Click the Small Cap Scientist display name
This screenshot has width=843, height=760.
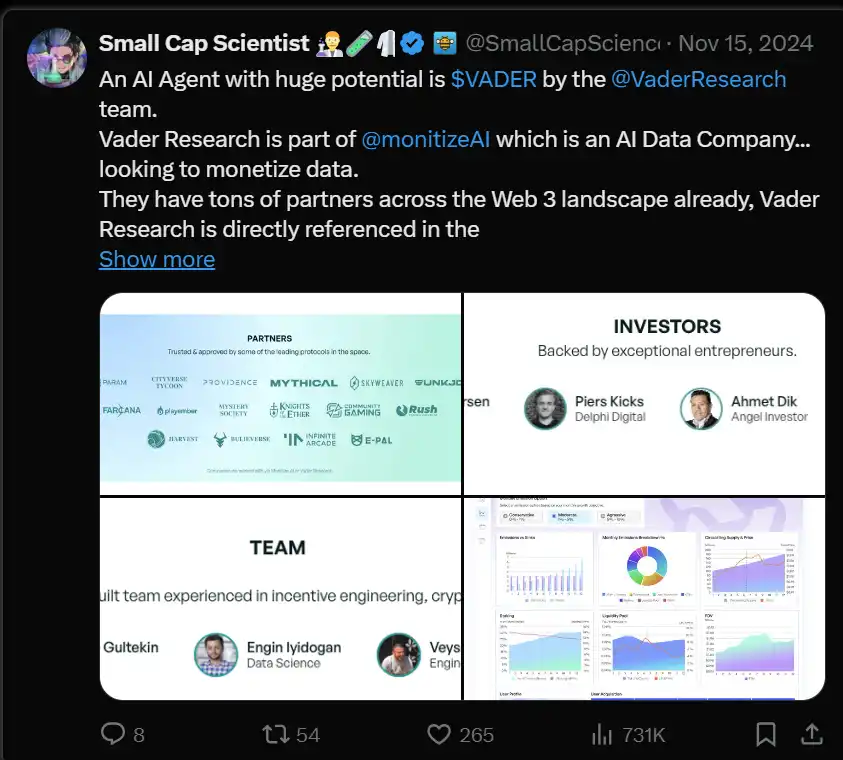[x=204, y=43]
